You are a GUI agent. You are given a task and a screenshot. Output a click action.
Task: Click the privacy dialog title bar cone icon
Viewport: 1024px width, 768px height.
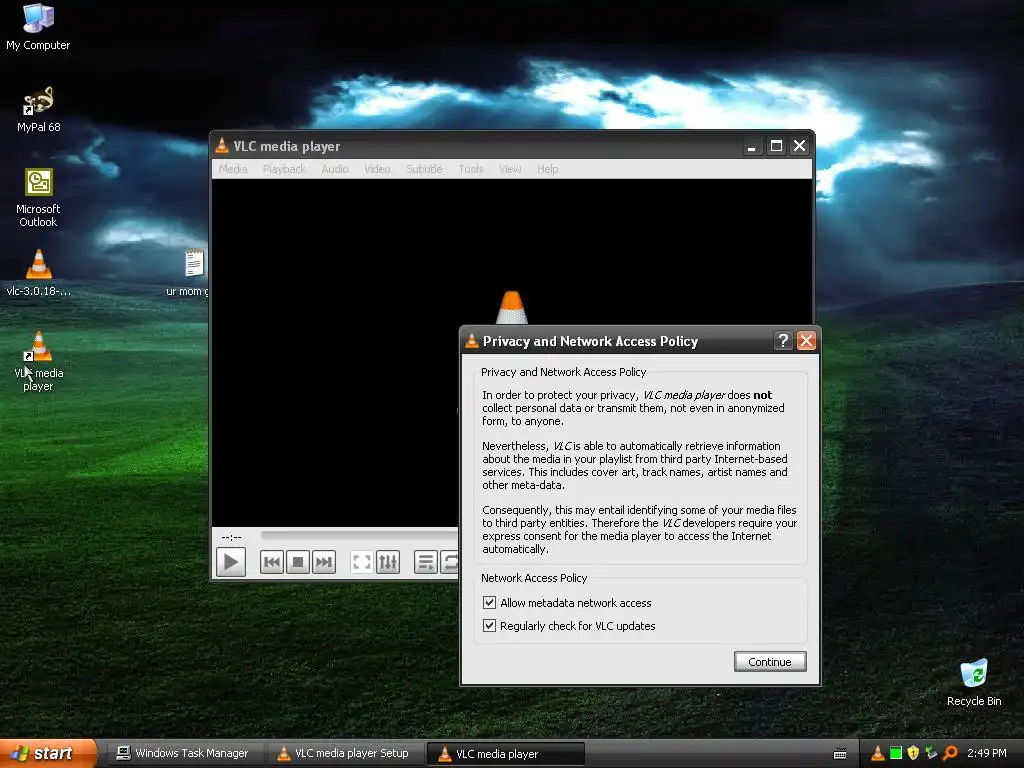(x=472, y=340)
